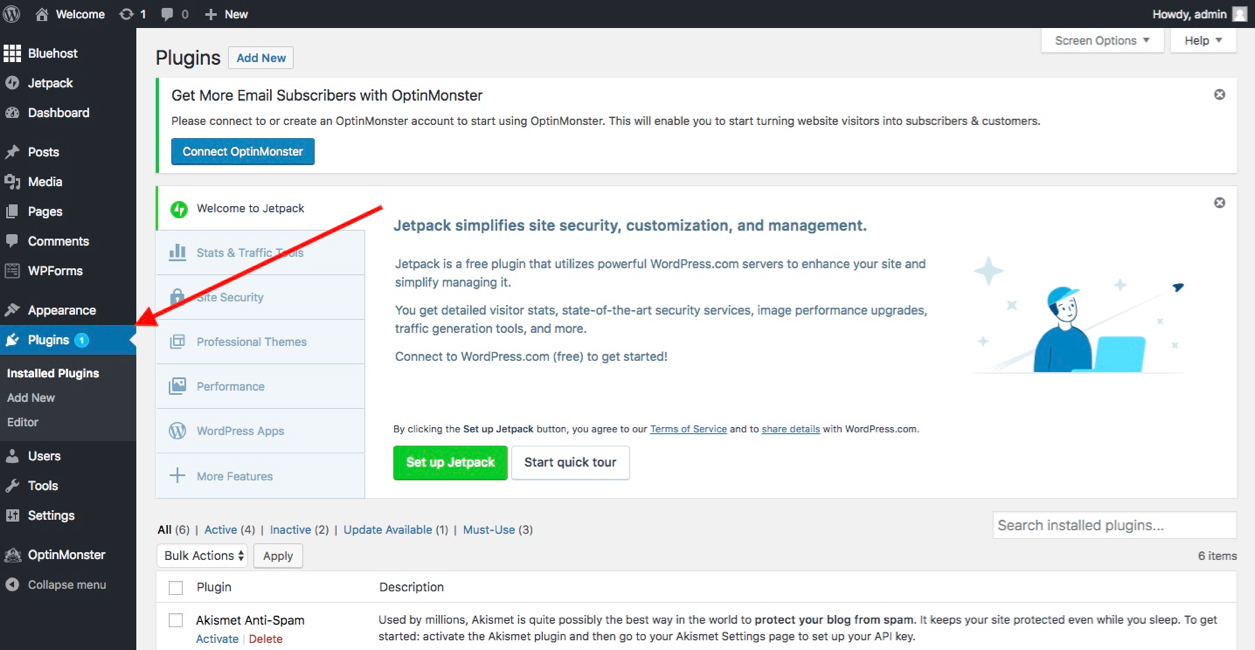This screenshot has height=650, width=1255.
Task: Dismiss the OptinMonster notice with its X icon
Action: 1219,95
